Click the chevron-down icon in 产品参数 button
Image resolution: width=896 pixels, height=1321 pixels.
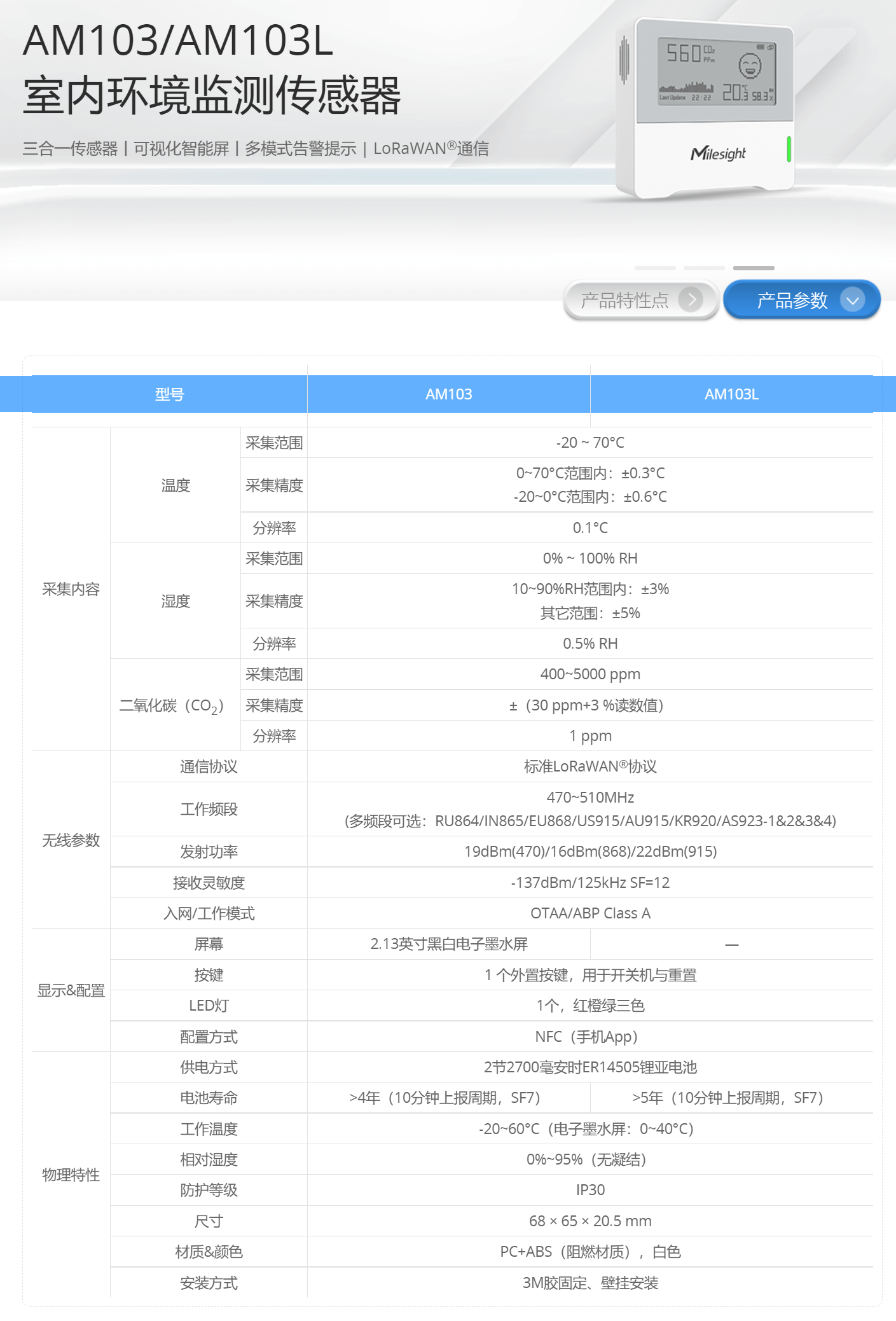click(853, 300)
